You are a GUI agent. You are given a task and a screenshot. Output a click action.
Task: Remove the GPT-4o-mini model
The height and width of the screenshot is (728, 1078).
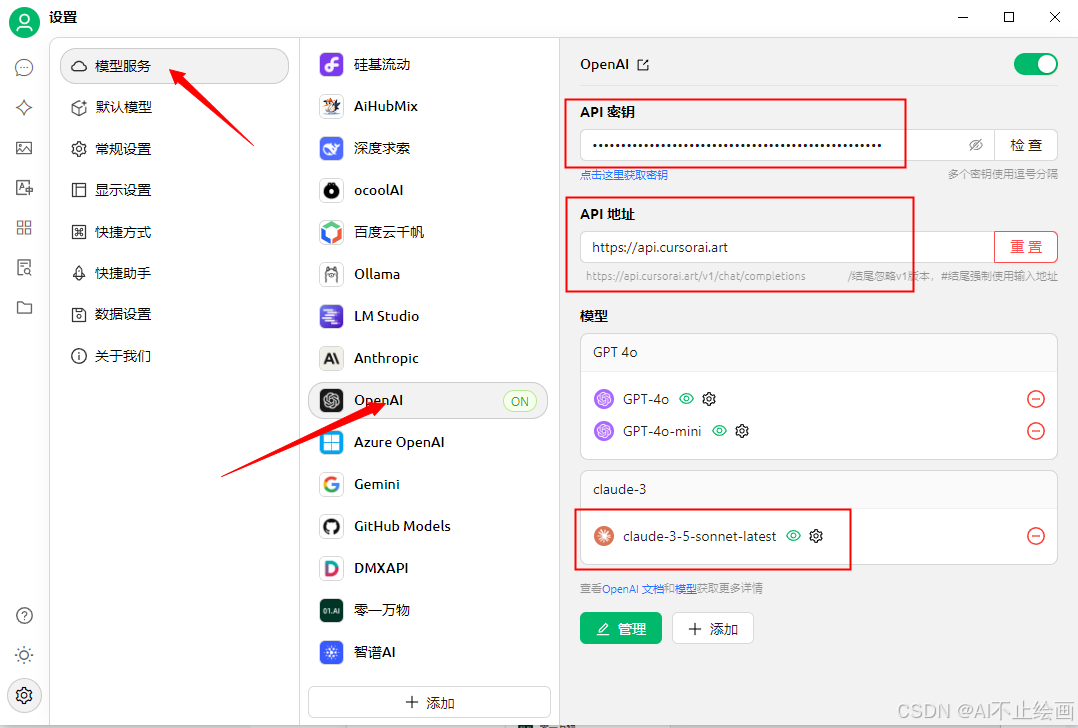pos(1035,431)
